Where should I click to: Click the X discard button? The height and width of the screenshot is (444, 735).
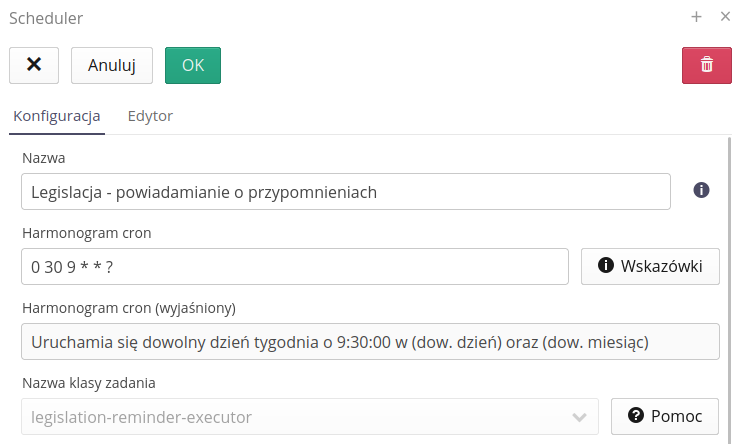pyautogui.click(x=34, y=65)
